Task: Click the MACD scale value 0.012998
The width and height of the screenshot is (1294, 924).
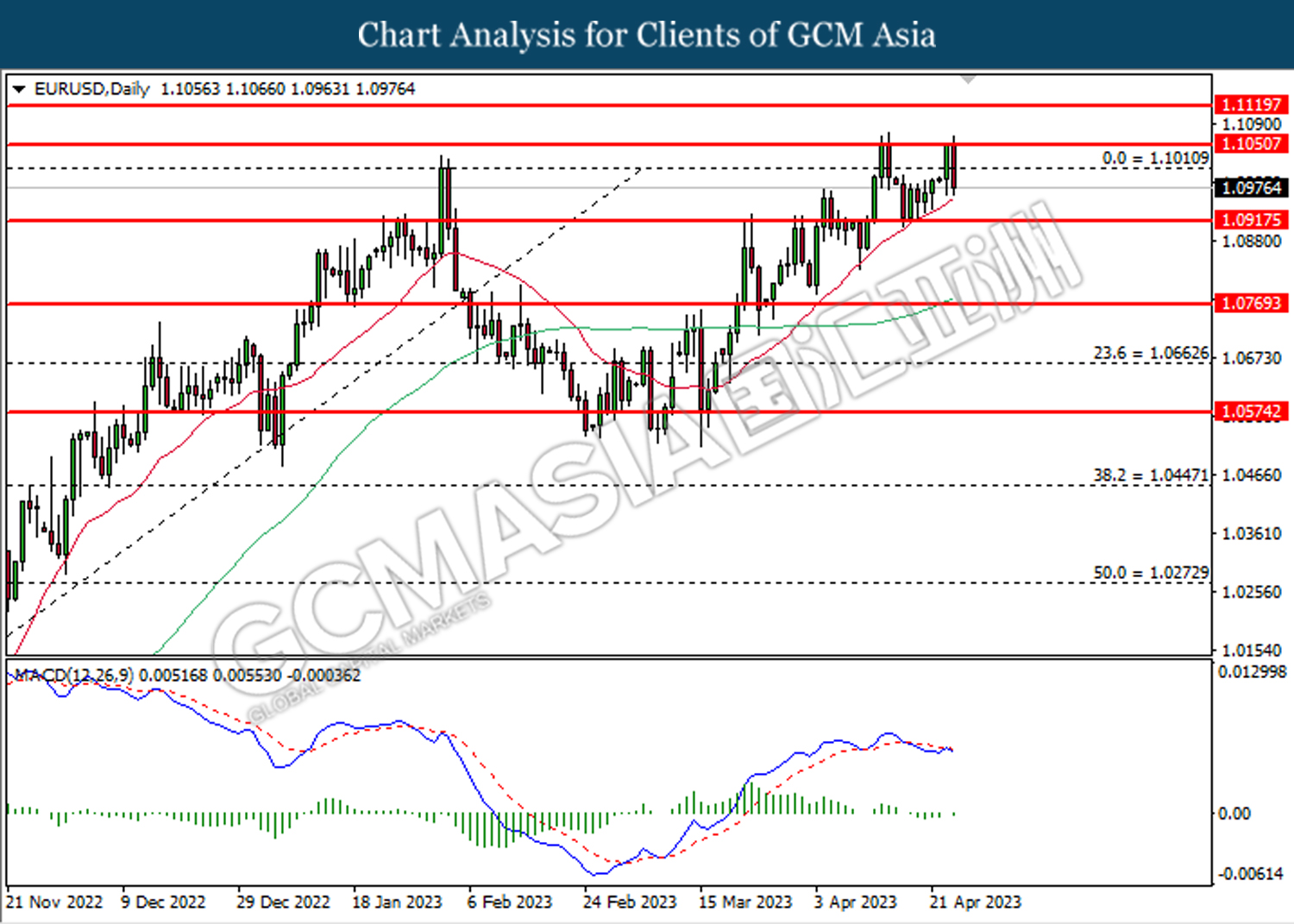Action: point(1252,672)
